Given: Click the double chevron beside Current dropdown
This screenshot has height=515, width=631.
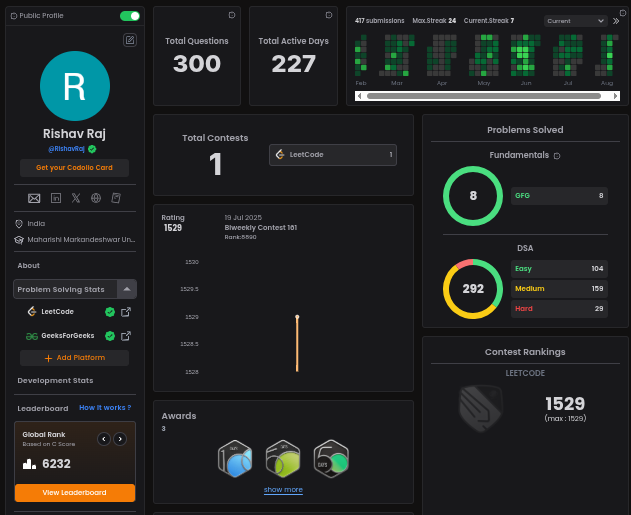Looking at the screenshot, I should 616,21.
